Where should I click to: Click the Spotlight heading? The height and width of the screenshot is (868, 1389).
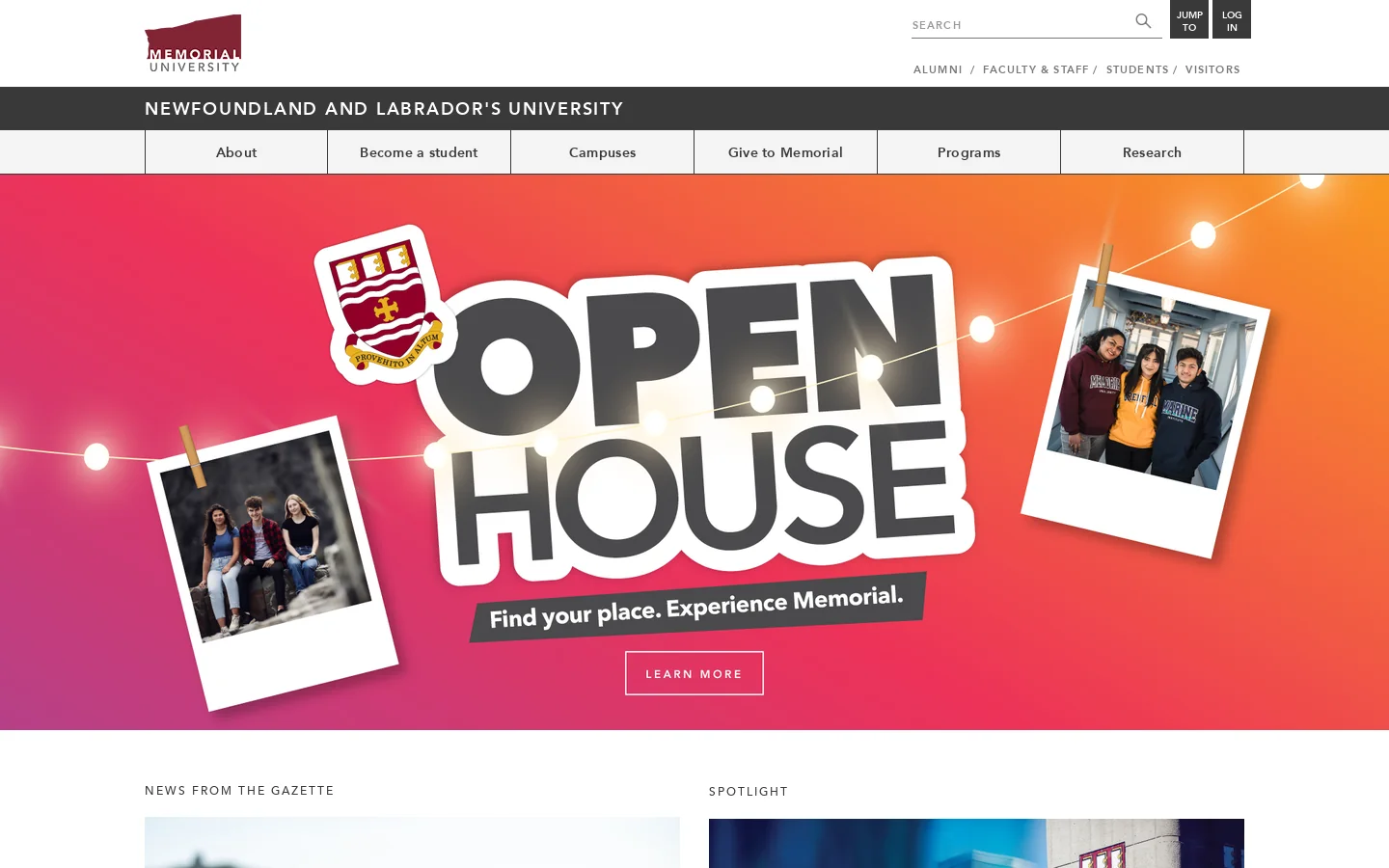(x=749, y=791)
